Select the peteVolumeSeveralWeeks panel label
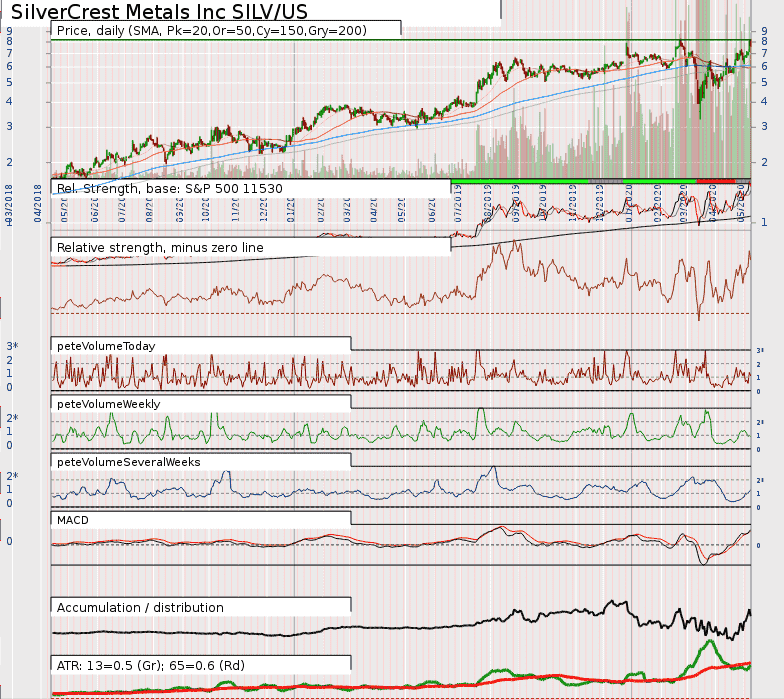The height and width of the screenshot is (699, 784). (128, 462)
